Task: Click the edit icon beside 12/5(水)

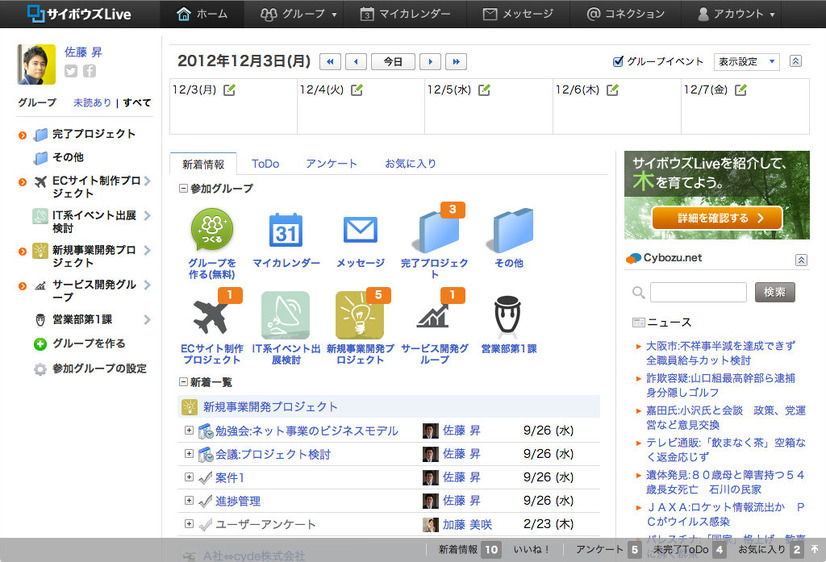Action: point(484,90)
